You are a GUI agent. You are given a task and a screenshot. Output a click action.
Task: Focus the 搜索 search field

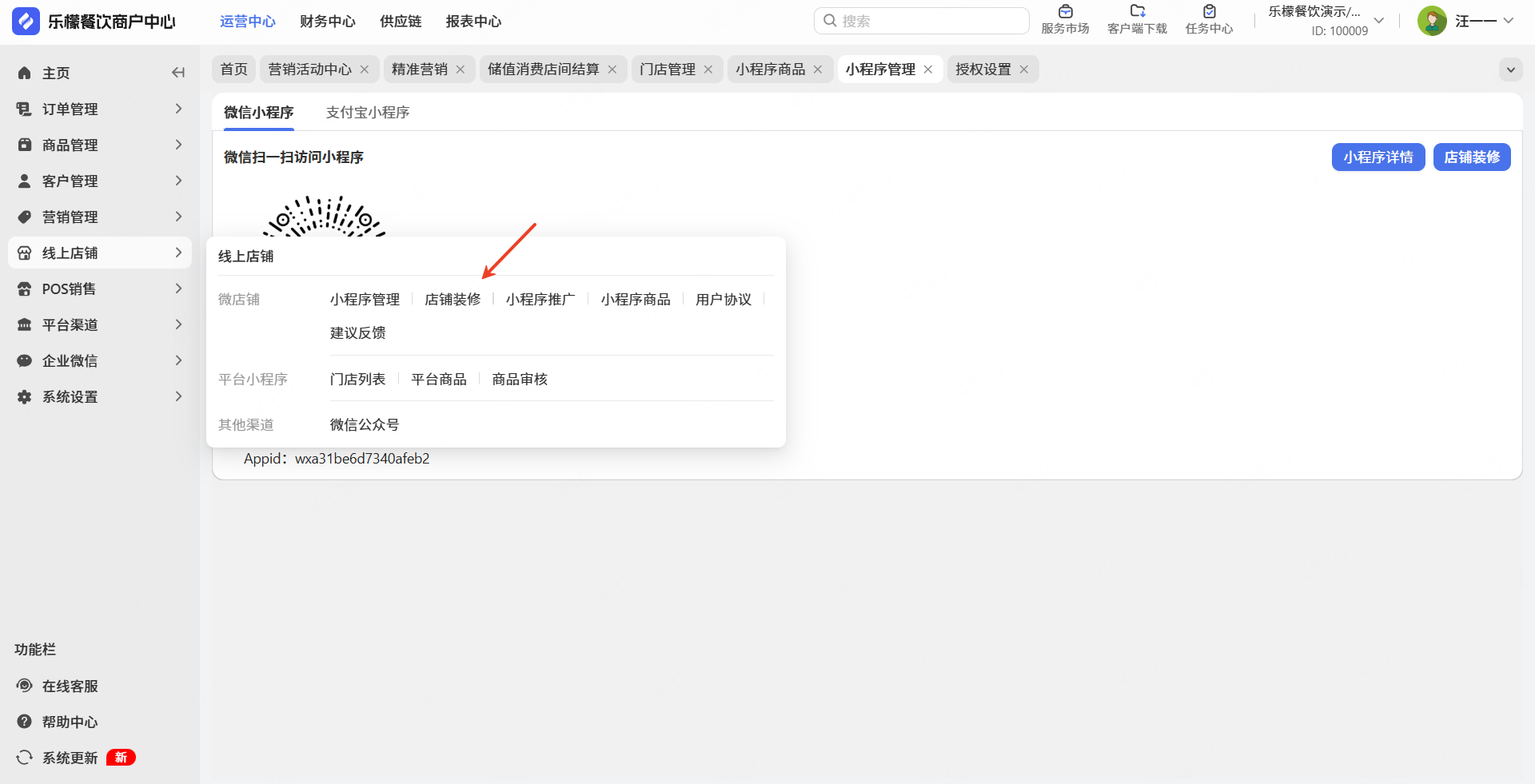tap(922, 21)
